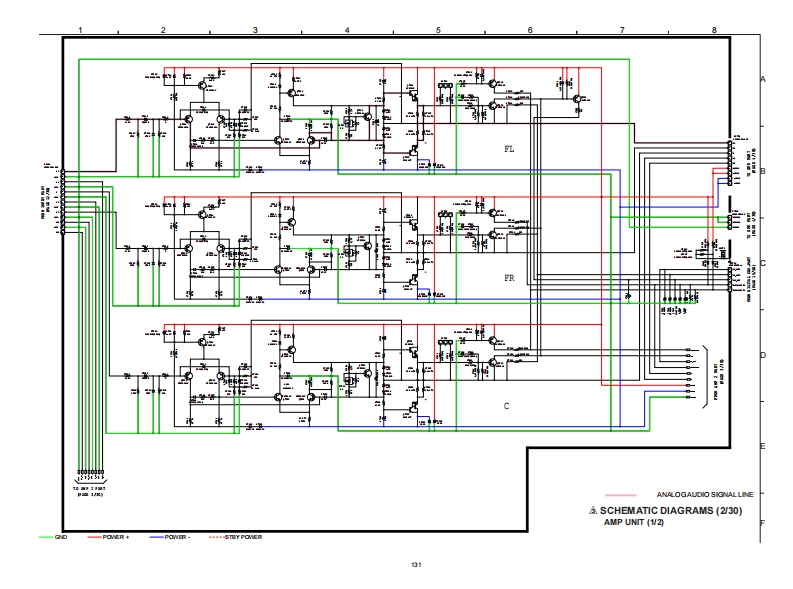
Task: Click column marker 4 on top ruler
Action: (347, 31)
